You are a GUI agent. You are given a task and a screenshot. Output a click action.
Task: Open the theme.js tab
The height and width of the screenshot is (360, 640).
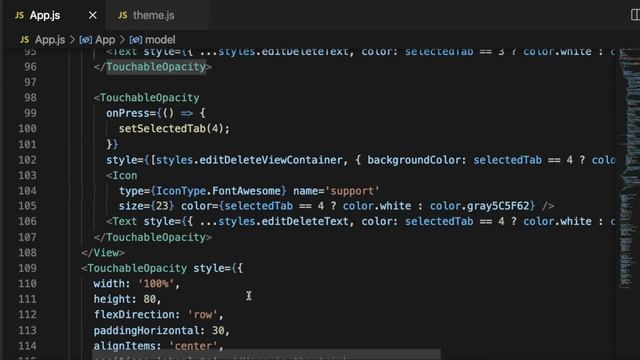(158, 15)
